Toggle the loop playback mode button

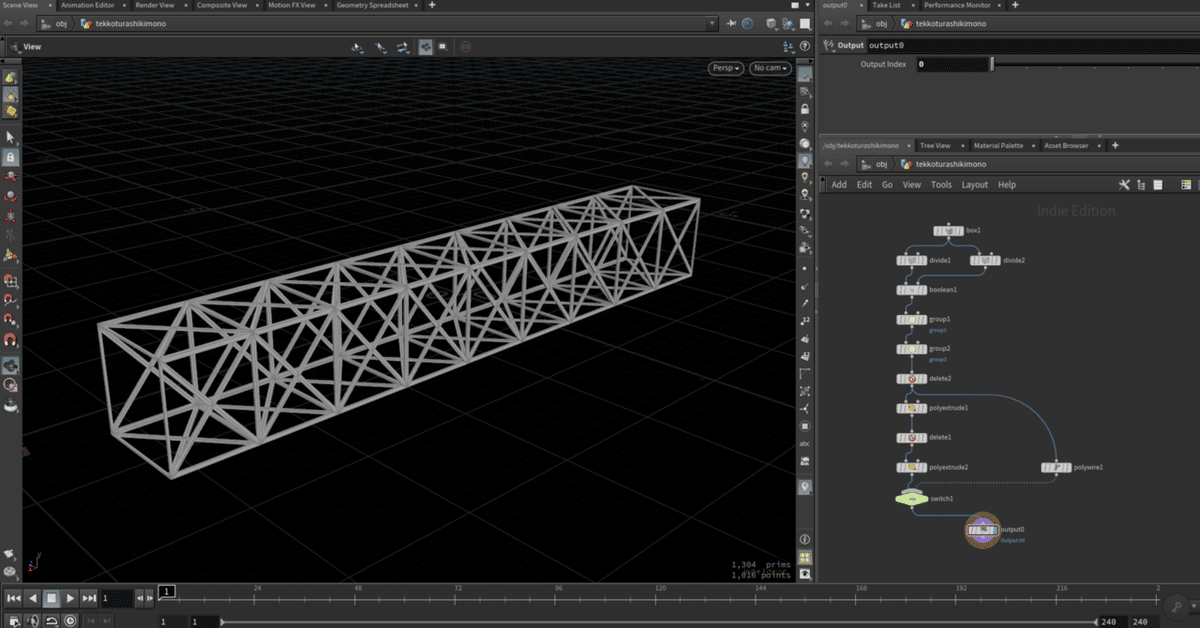pyautogui.click(x=52, y=621)
